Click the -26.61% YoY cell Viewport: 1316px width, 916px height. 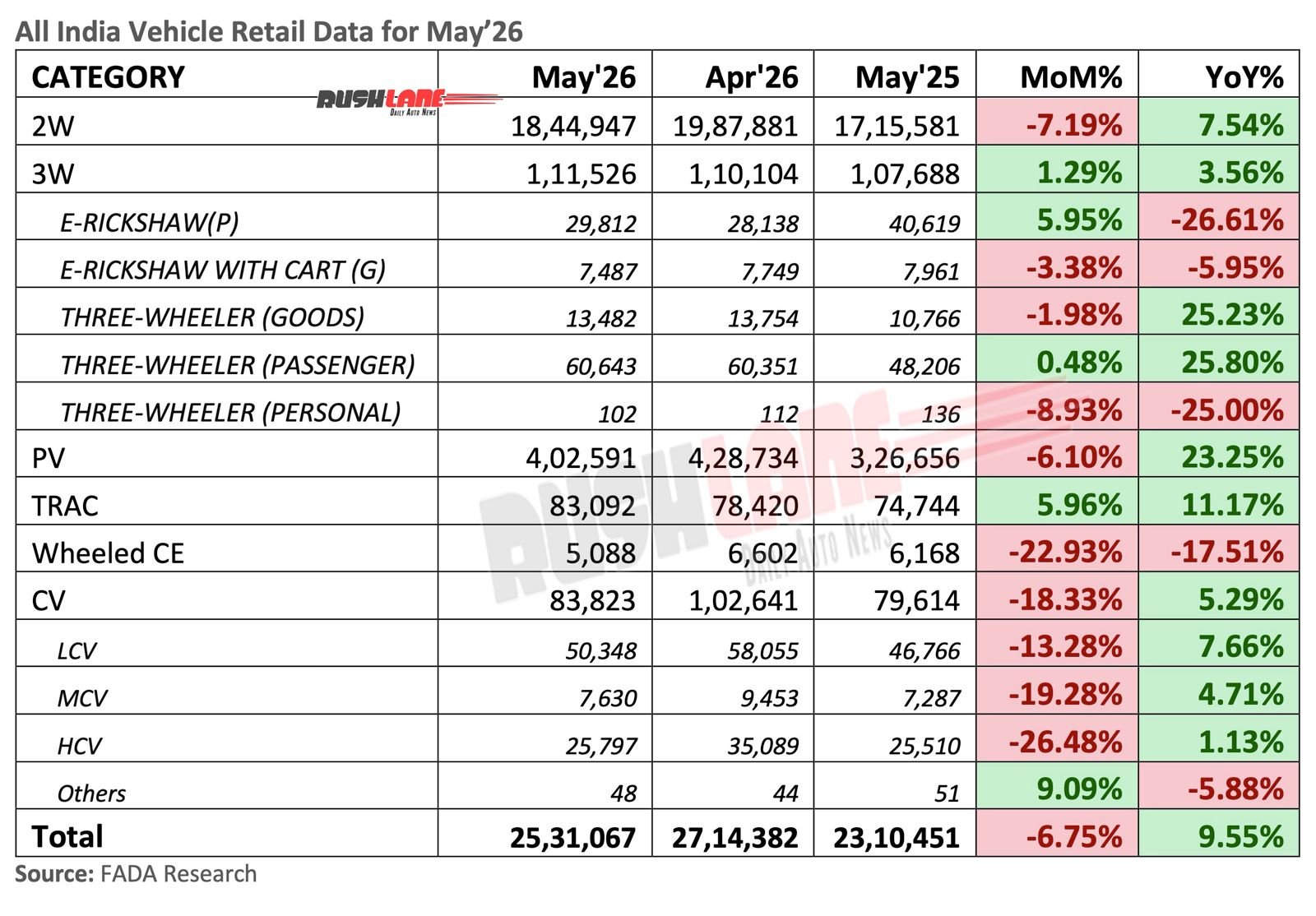[1219, 218]
